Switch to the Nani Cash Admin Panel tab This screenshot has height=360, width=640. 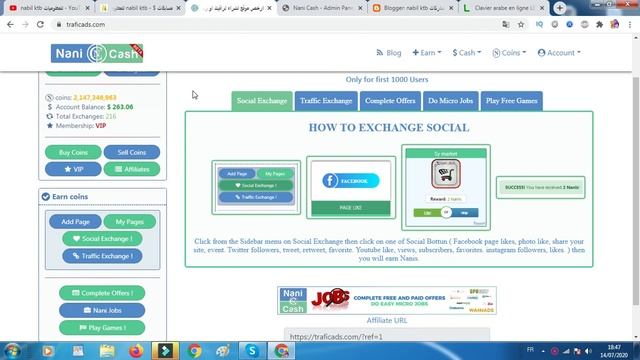pos(322,8)
